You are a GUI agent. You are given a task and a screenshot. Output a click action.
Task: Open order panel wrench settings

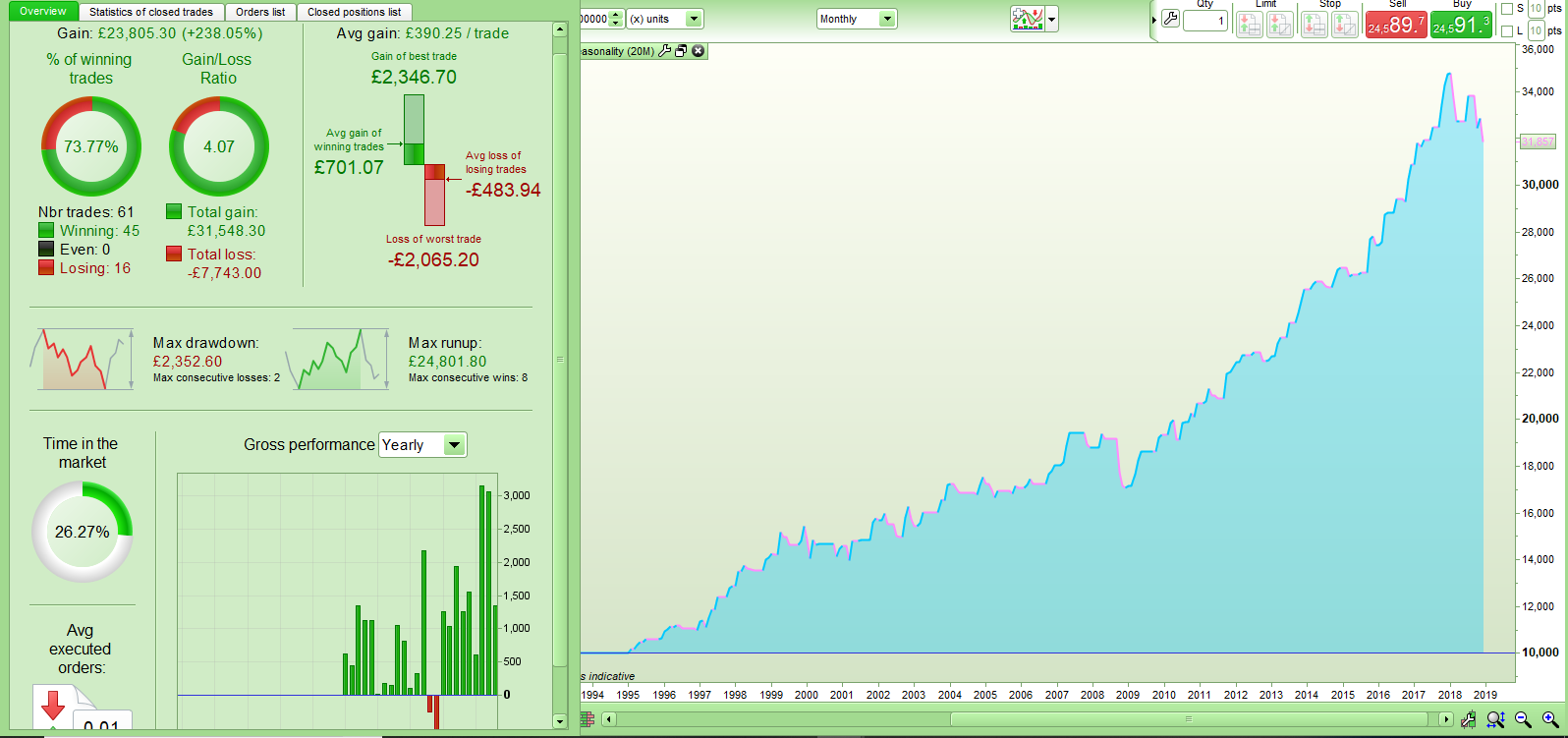tap(1170, 19)
